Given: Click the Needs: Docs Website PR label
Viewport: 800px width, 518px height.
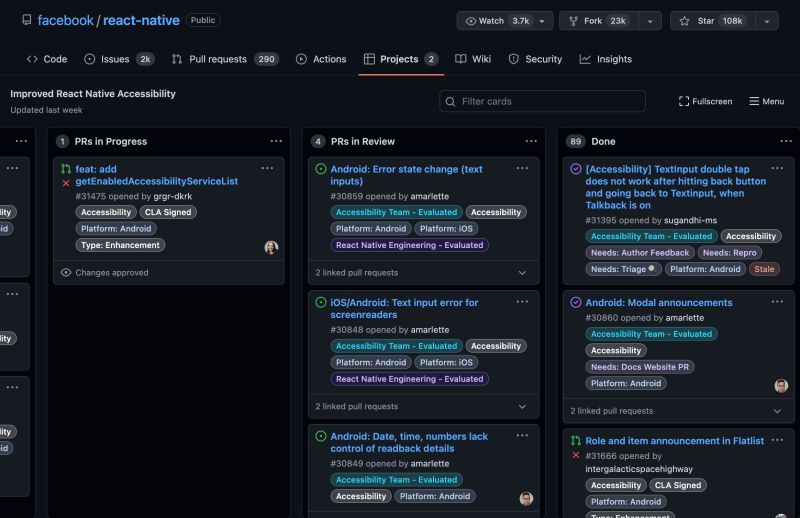Looking at the screenshot, I should (x=640, y=367).
